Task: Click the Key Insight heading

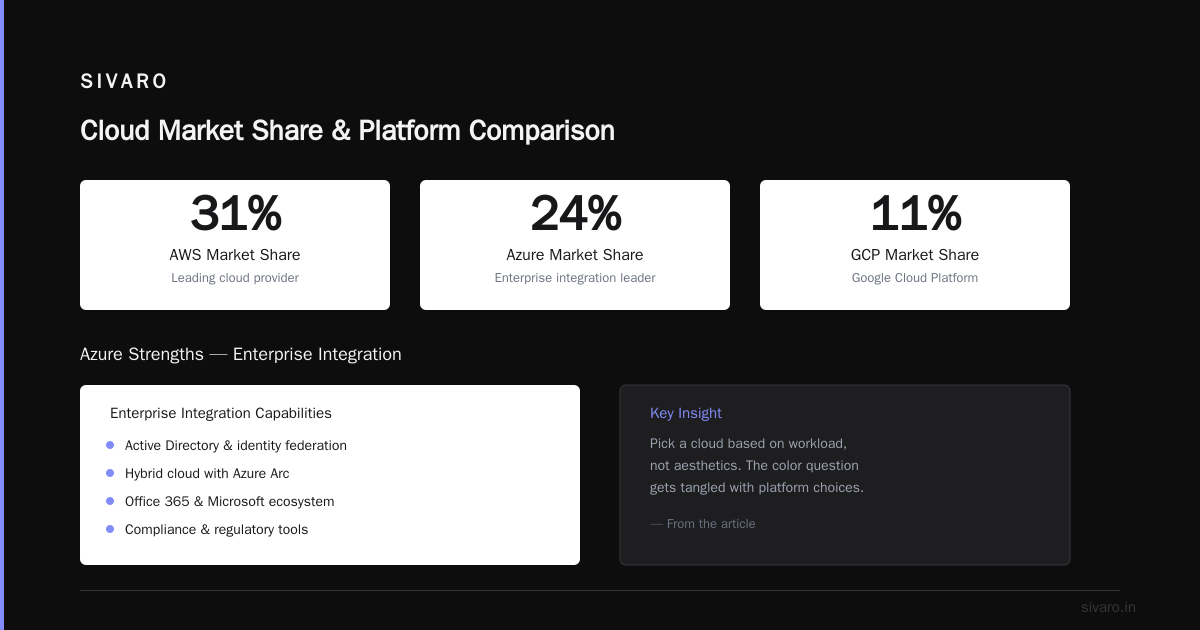Action: click(686, 413)
